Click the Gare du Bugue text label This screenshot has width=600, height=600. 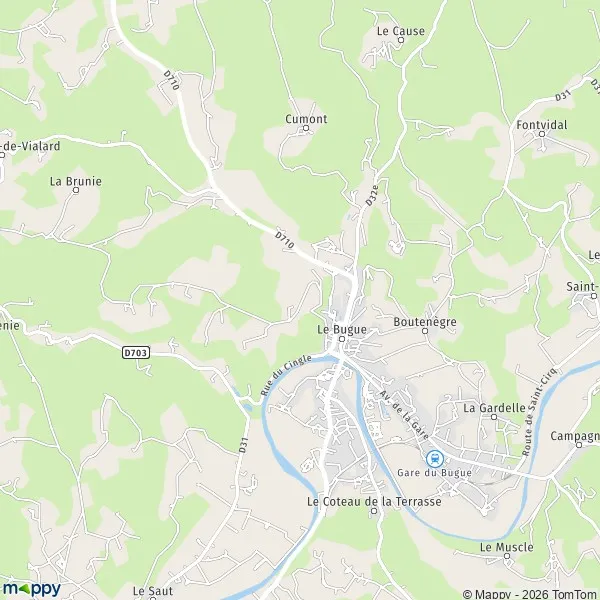tap(434, 473)
